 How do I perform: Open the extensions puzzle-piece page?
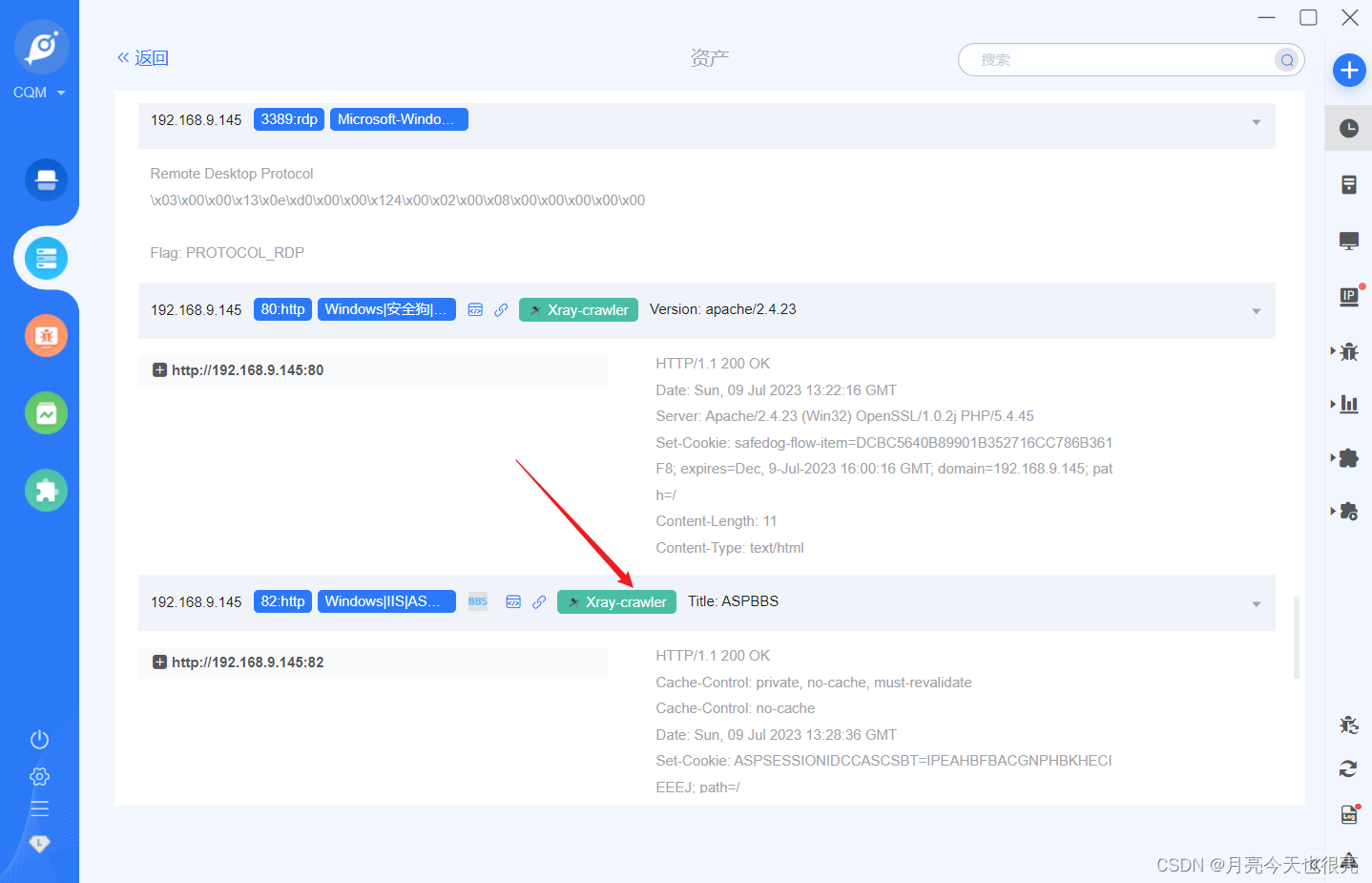pyautogui.click(x=46, y=491)
